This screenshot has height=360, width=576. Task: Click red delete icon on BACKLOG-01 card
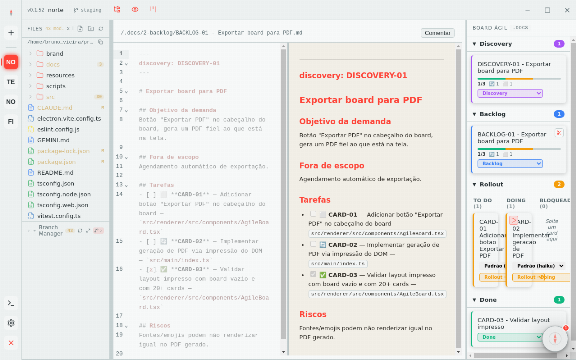pos(559,133)
